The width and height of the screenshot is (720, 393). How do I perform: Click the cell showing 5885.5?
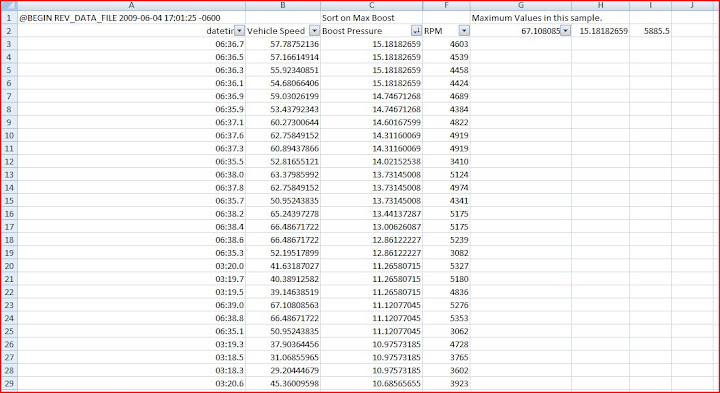coord(650,31)
